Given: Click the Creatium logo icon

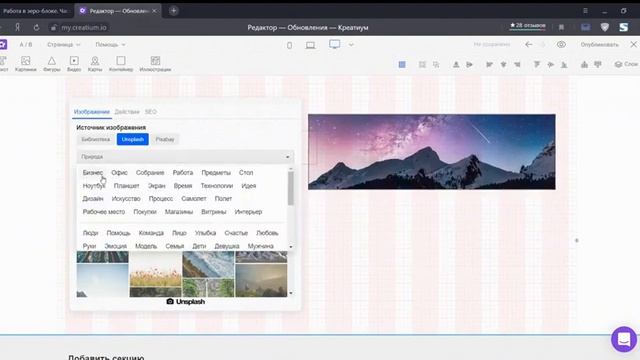Looking at the screenshot, I should 3,44.
